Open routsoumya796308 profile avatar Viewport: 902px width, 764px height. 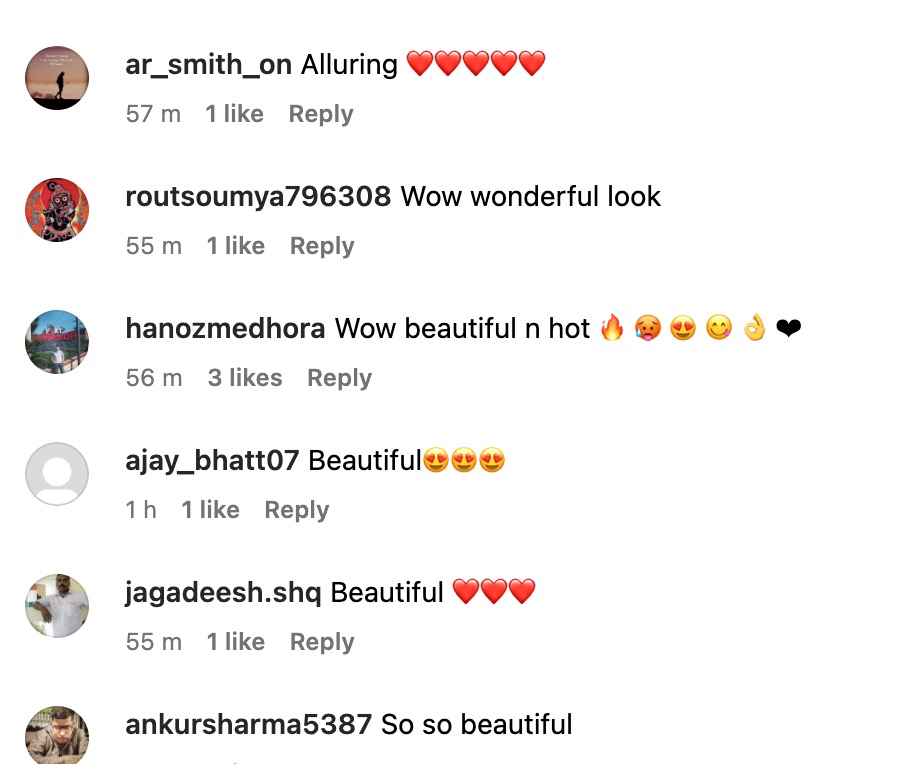(57, 210)
